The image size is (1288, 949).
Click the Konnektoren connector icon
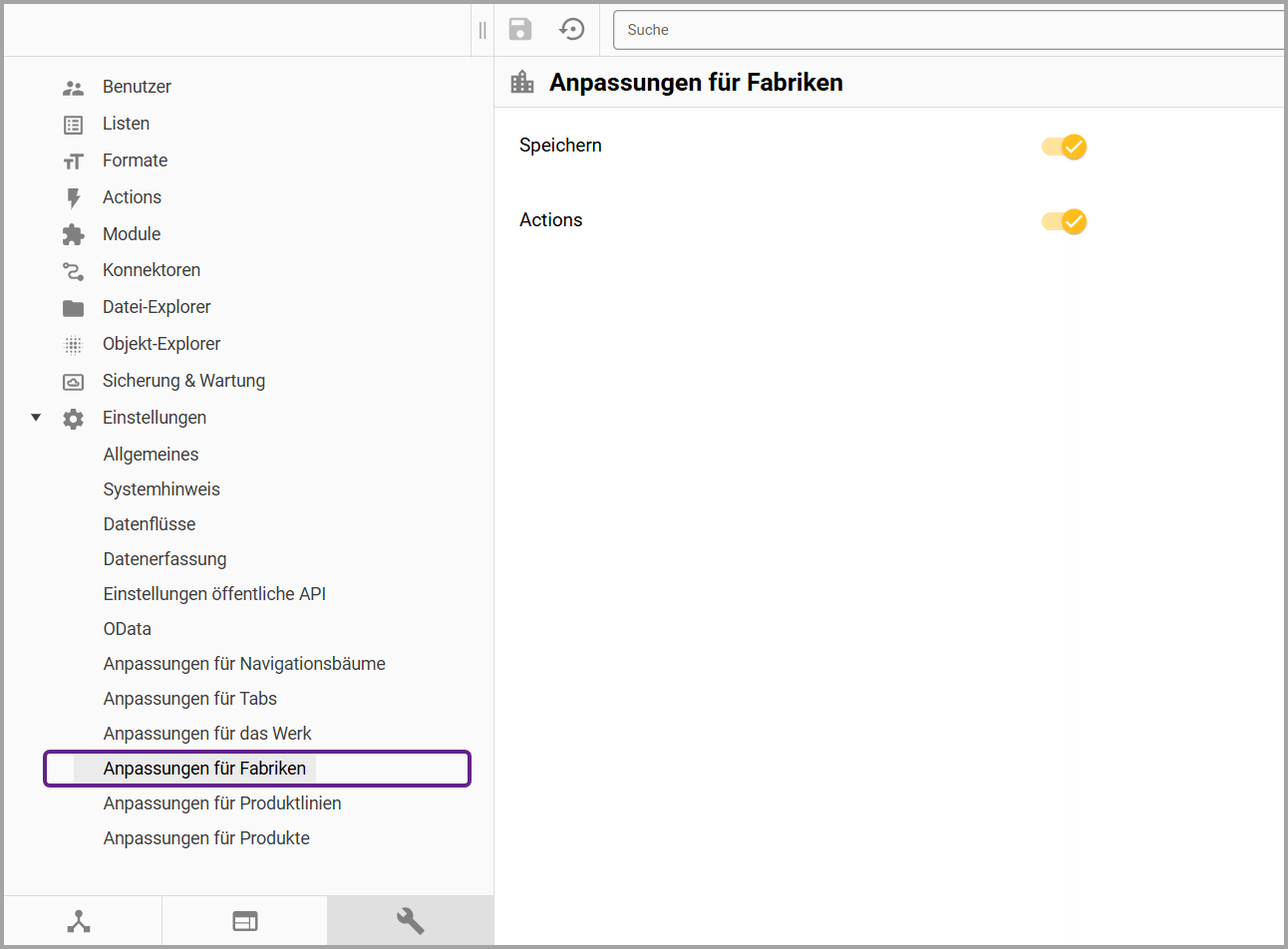(x=73, y=271)
